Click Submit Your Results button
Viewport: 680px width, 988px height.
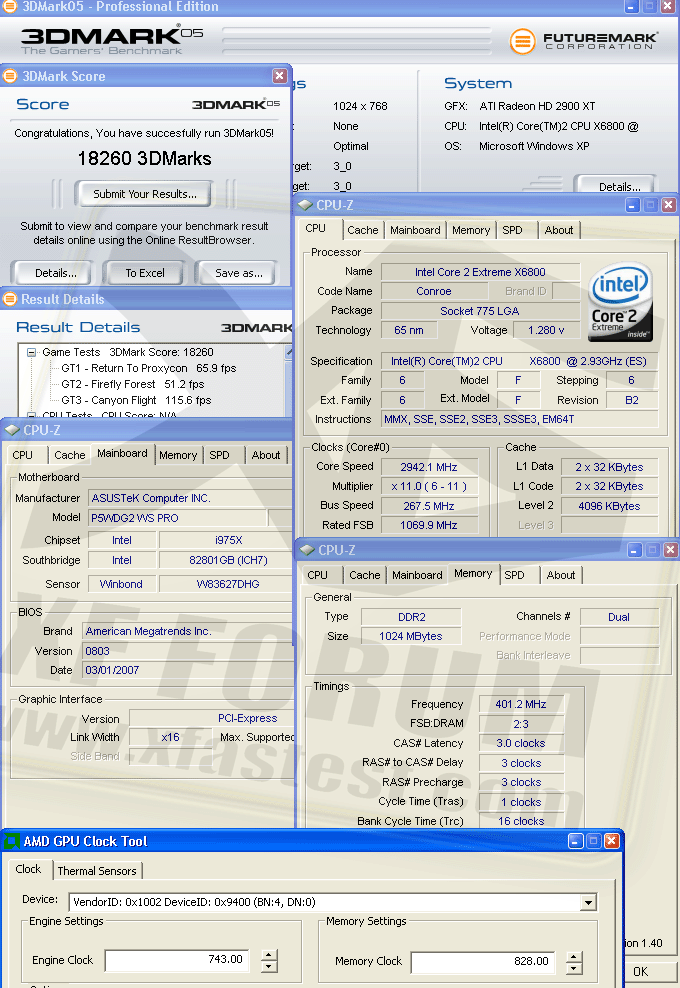[145, 194]
